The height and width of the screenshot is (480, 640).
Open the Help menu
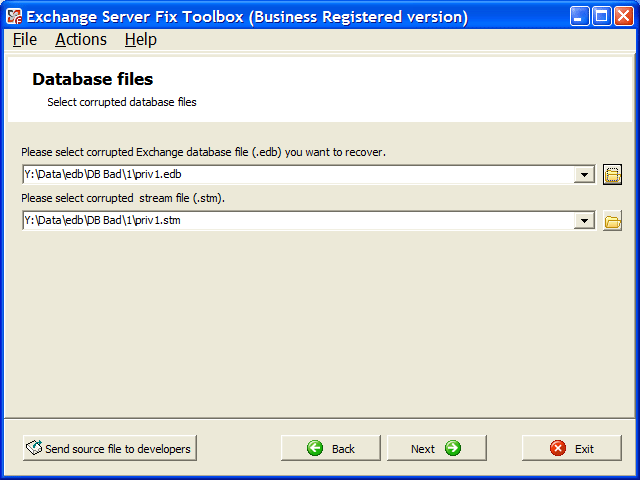[x=141, y=39]
